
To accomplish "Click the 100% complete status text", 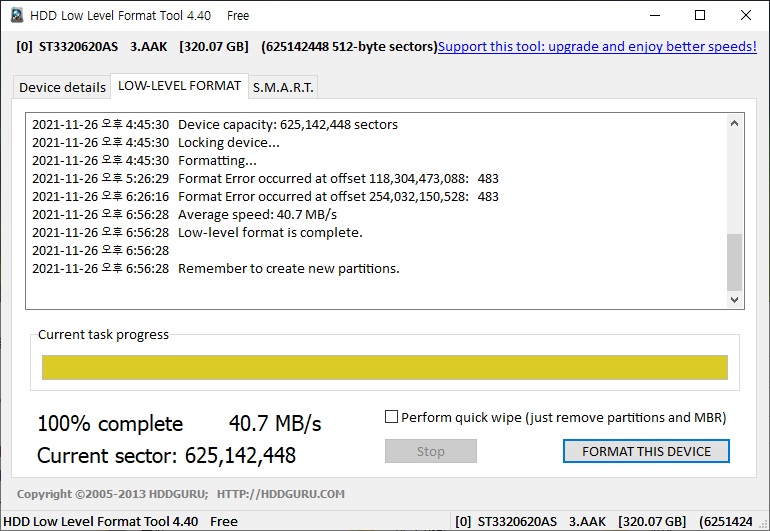I will (x=110, y=423).
